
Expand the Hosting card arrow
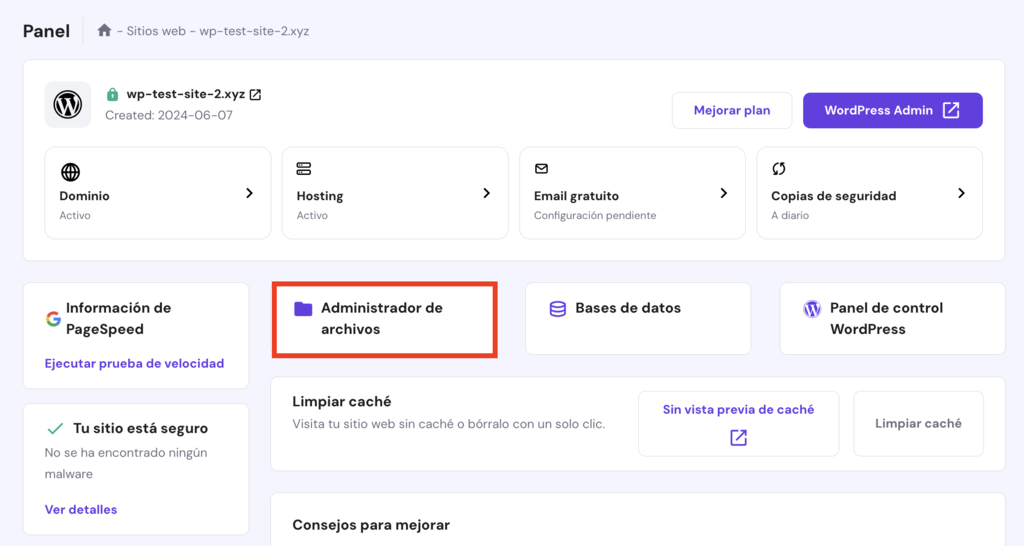pyautogui.click(x=486, y=193)
